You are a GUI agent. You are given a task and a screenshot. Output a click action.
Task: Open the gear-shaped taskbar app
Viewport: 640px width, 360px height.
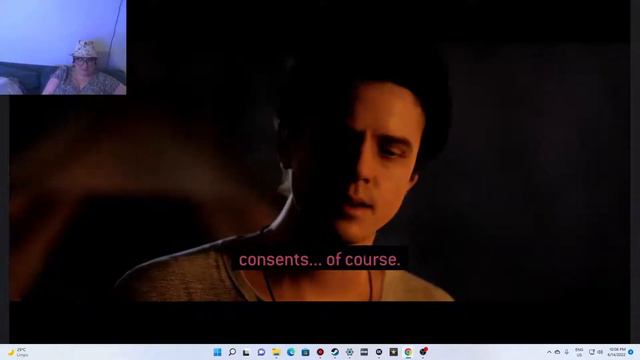[349, 352]
